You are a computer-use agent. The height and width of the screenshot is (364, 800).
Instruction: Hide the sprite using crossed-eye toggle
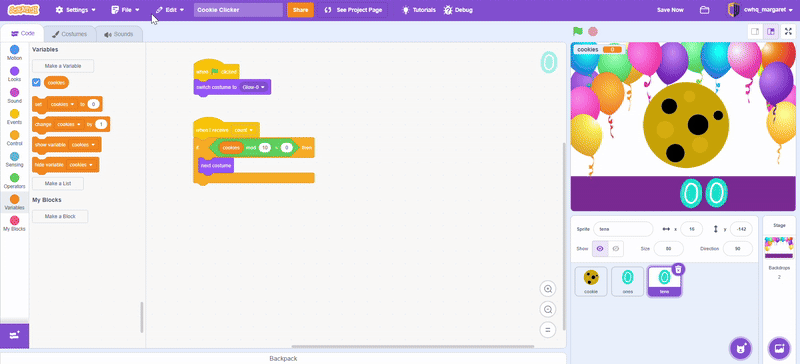(616, 249)
